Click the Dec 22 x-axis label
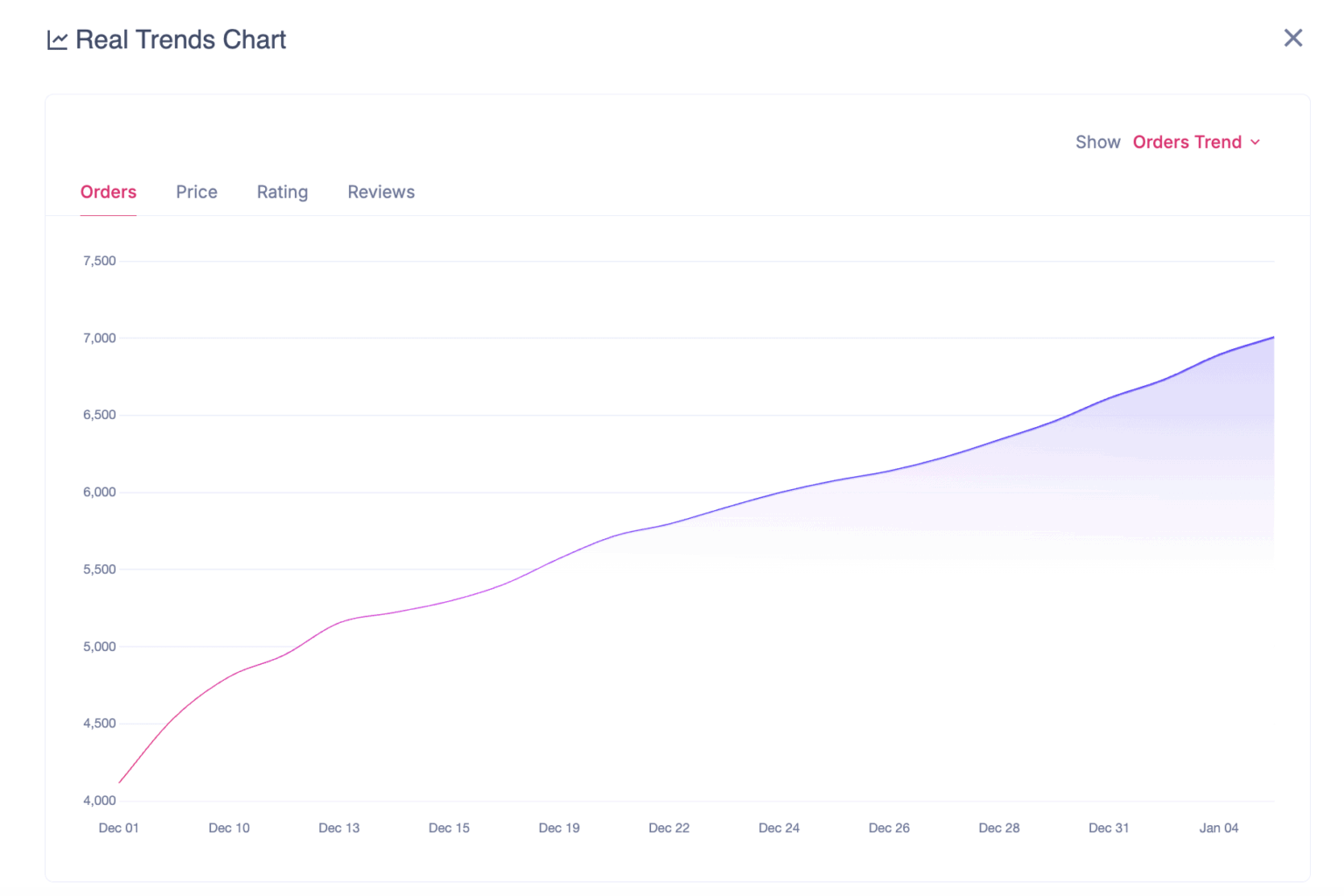The image size is (1344, 896). [x=668, y=828]
